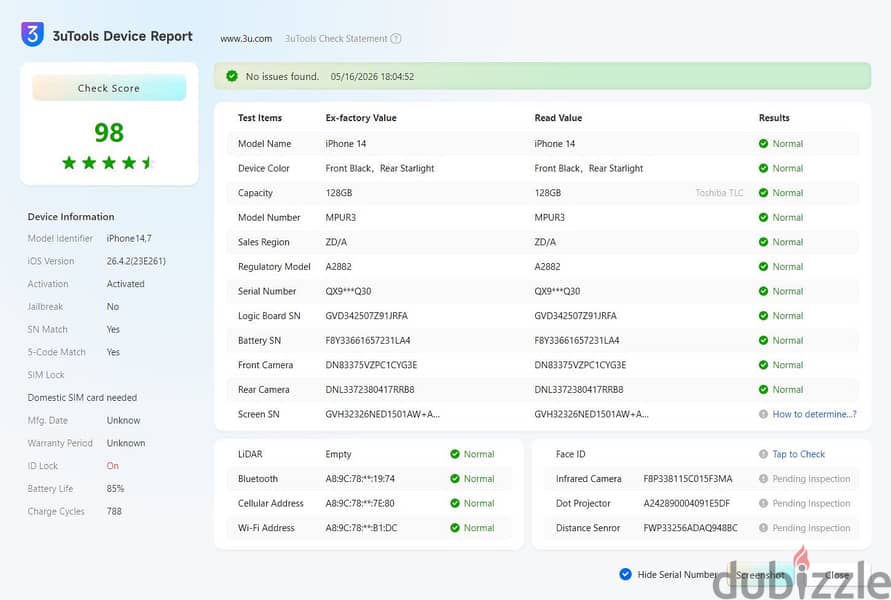The width and height of the screenshot is (891, 600).
Task: Open the How to determine link
Action: (814, 414)
